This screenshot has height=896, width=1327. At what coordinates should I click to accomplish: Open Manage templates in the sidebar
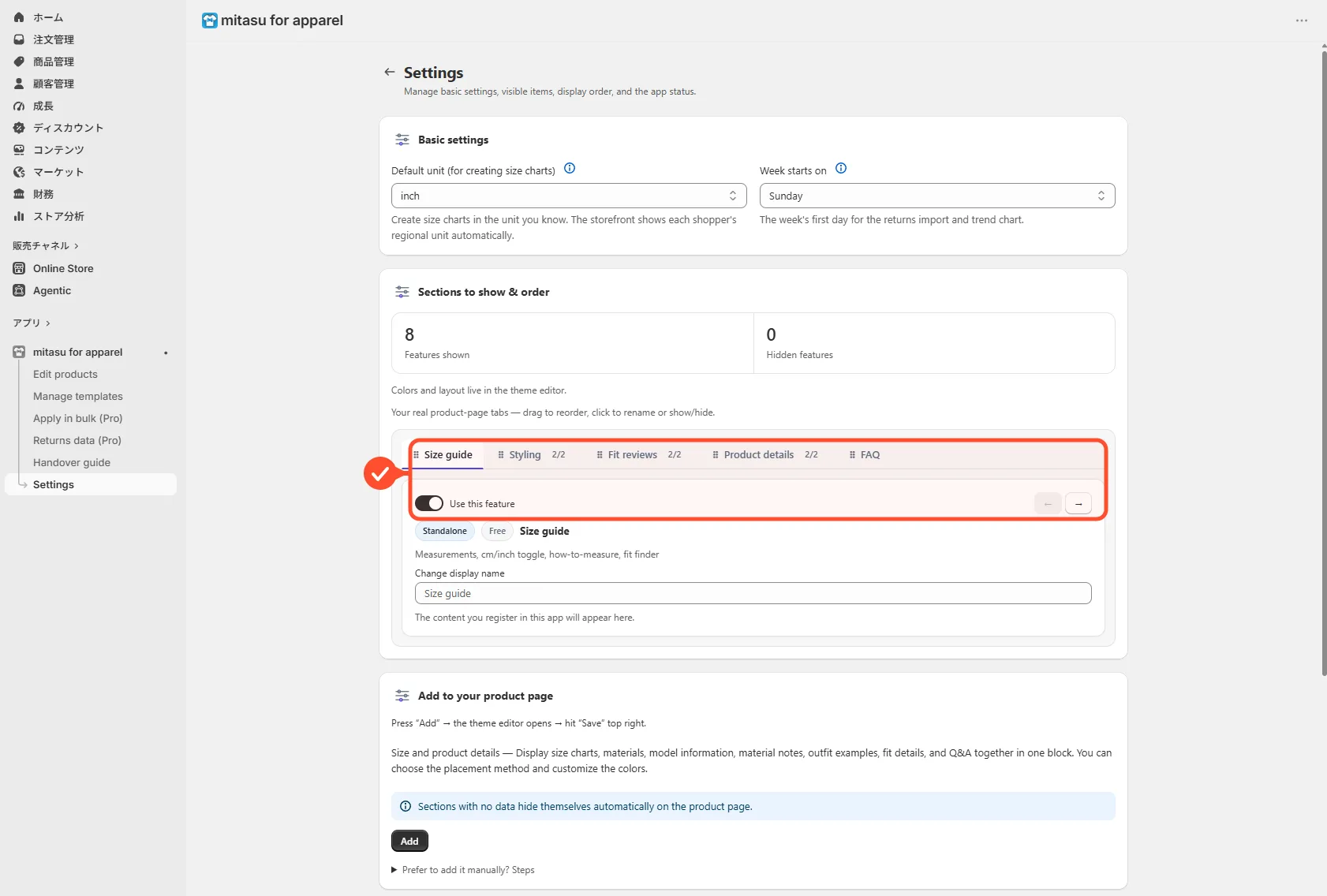tap(78, 397)
